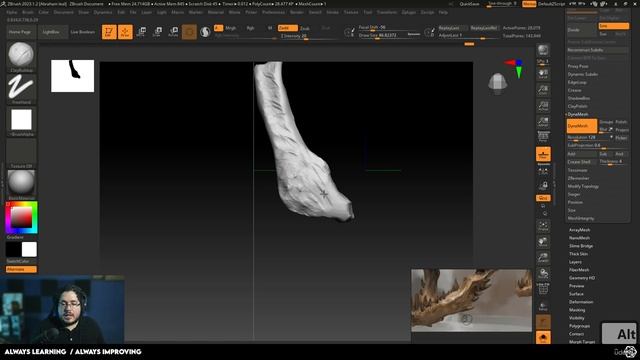This screenshot has width=640, height=360.
Task: Expand the Surface subpalette
Action: [x=576, y=294]
